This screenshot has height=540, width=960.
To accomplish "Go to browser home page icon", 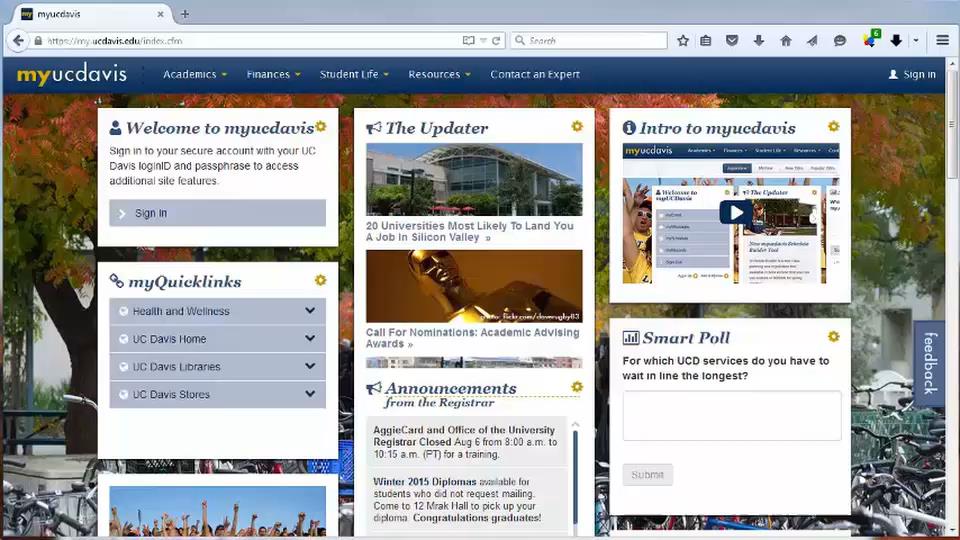I will point(786,40).
